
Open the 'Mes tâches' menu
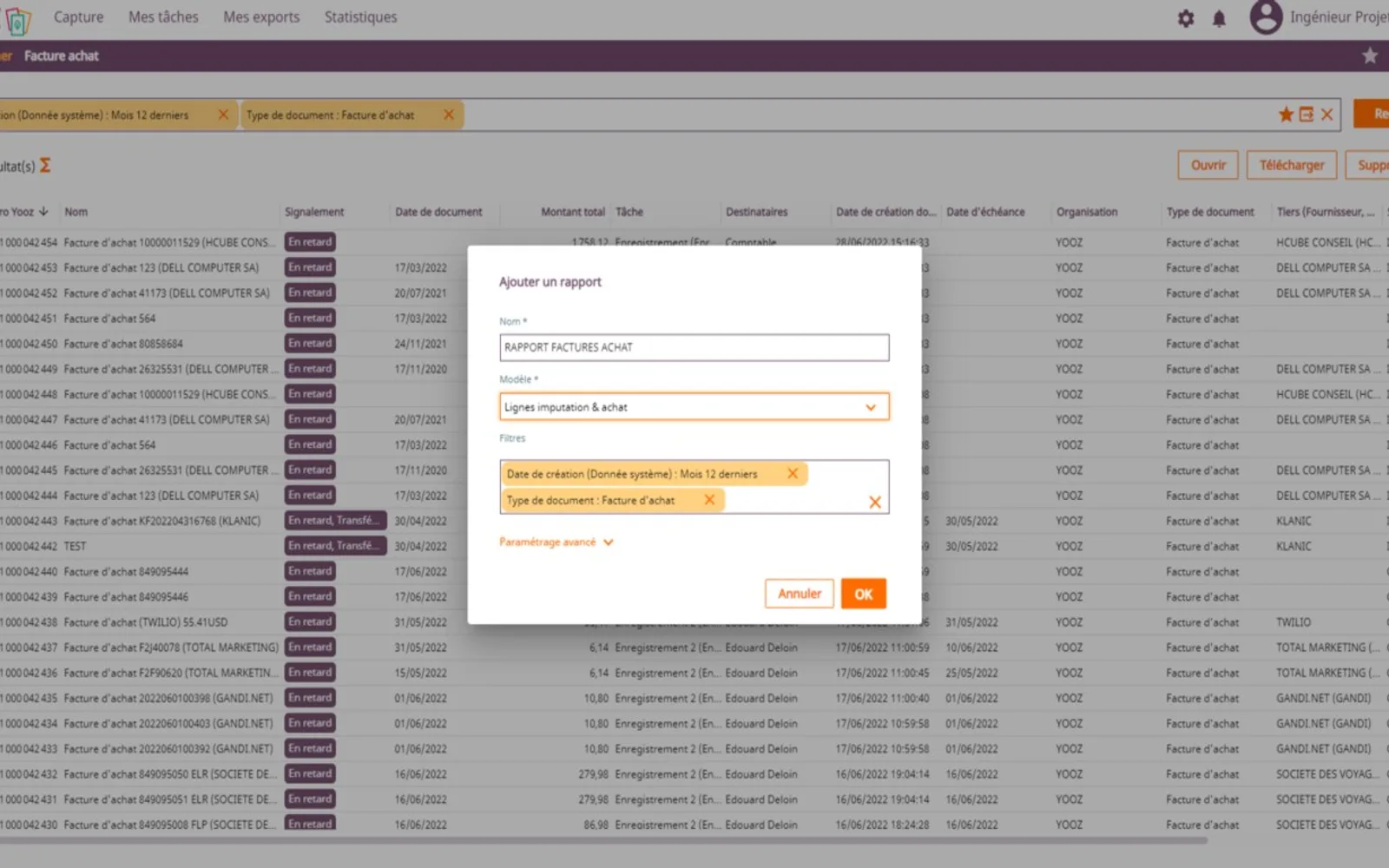tap(163, 16)
